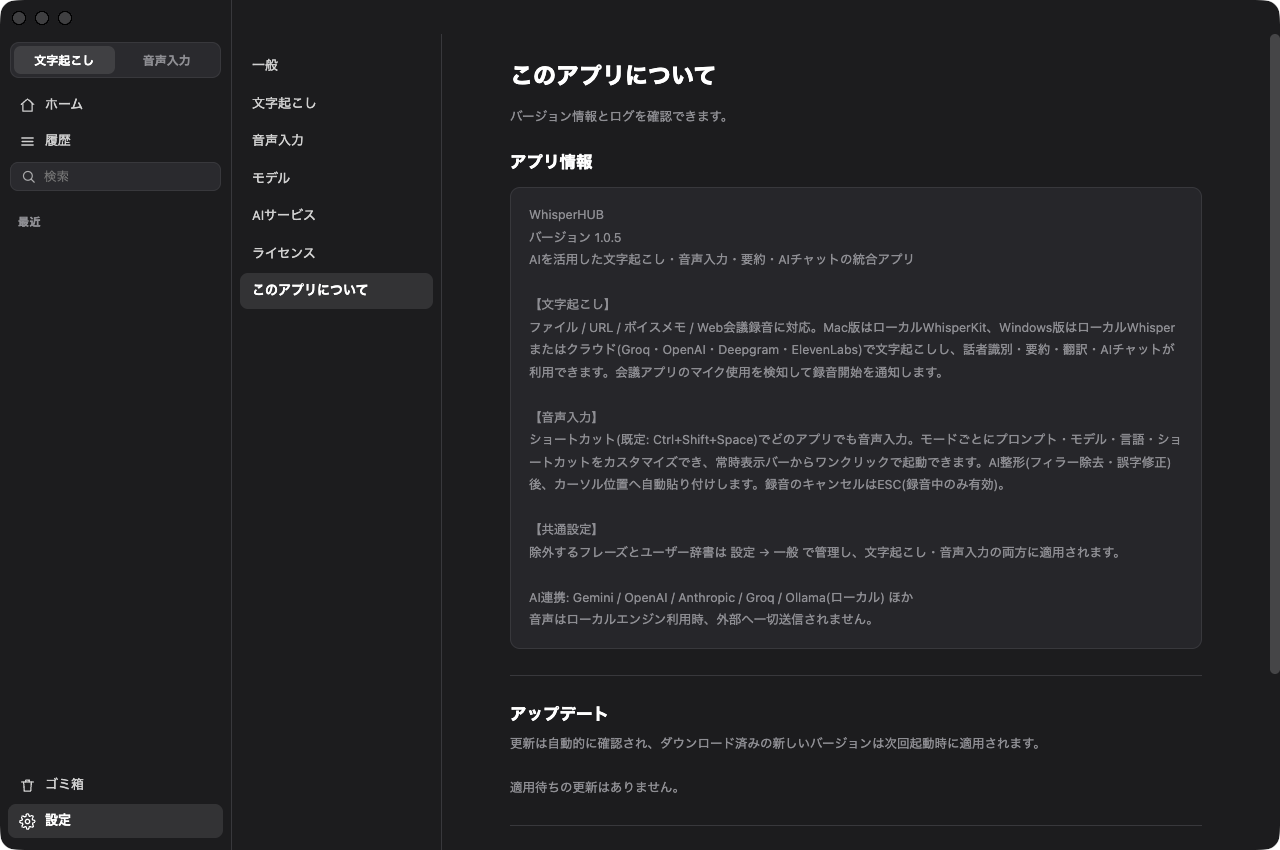Open the 音声入力 settings section

point(336,140)
